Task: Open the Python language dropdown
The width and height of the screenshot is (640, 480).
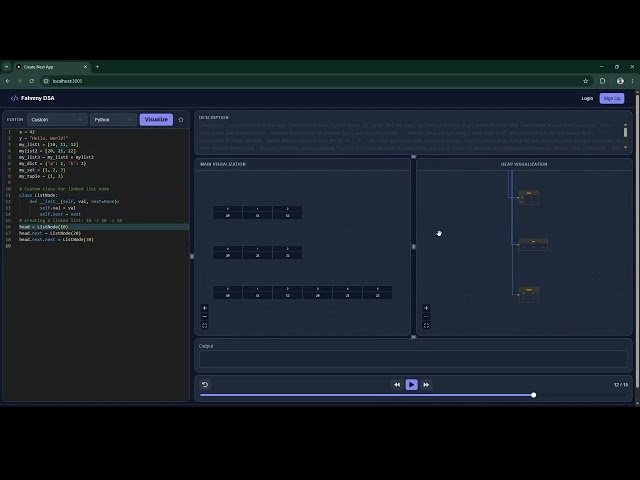Action: (x=113, y=120)
